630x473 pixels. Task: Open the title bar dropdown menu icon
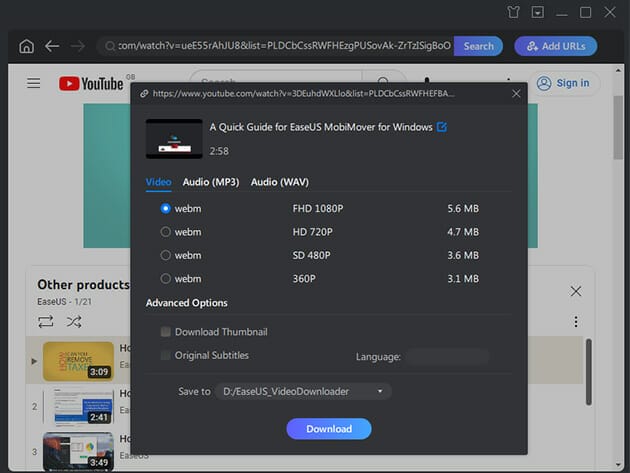[x=538, y=13]
